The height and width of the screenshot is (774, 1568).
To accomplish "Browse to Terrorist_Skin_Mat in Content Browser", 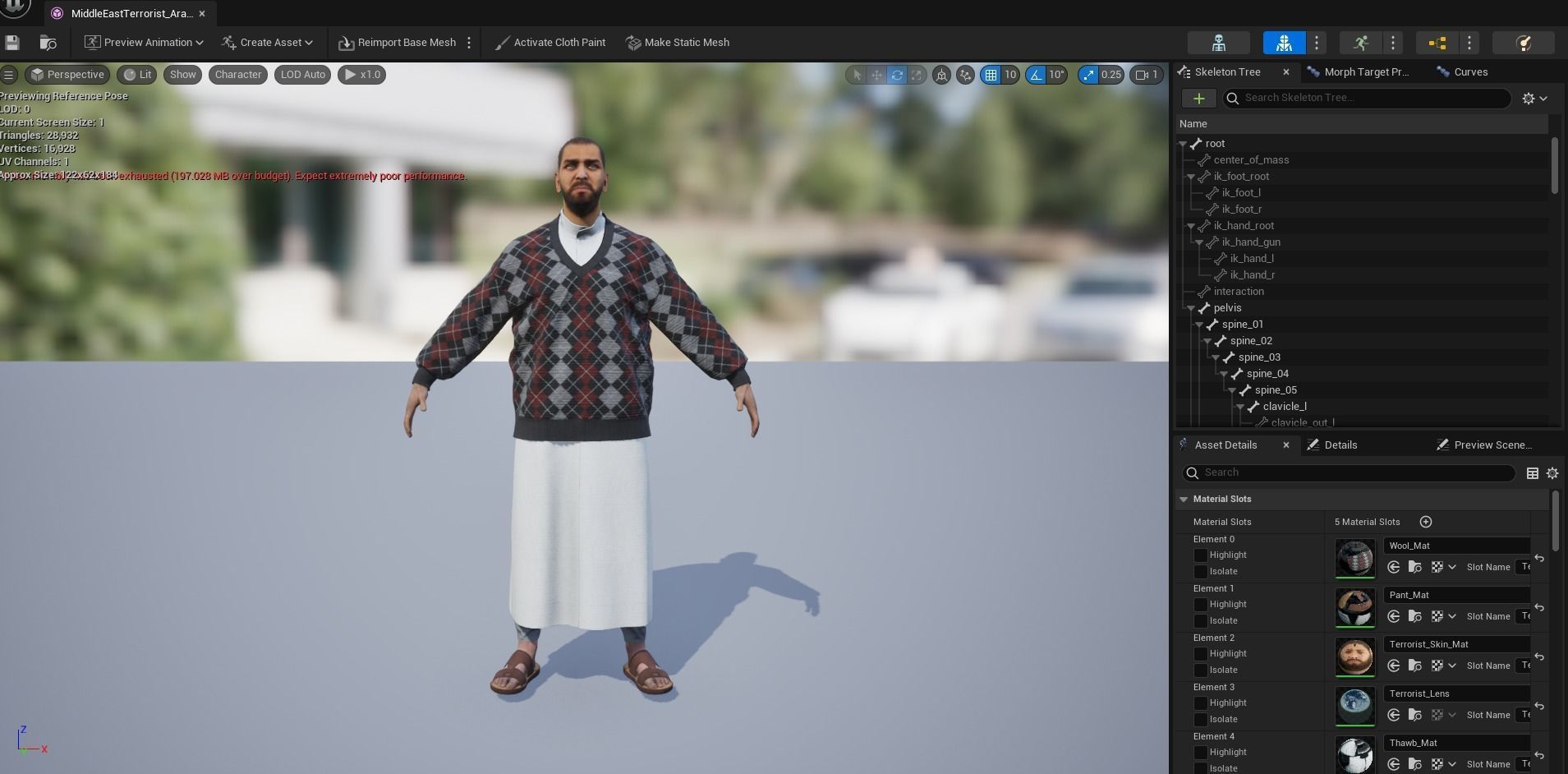I will pos(1414,666).
